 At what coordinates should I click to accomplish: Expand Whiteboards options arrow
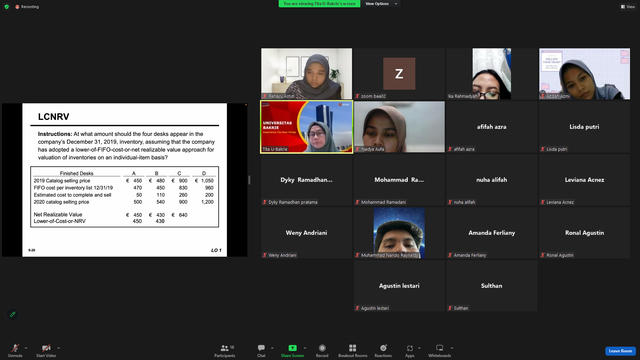(452, 348)
